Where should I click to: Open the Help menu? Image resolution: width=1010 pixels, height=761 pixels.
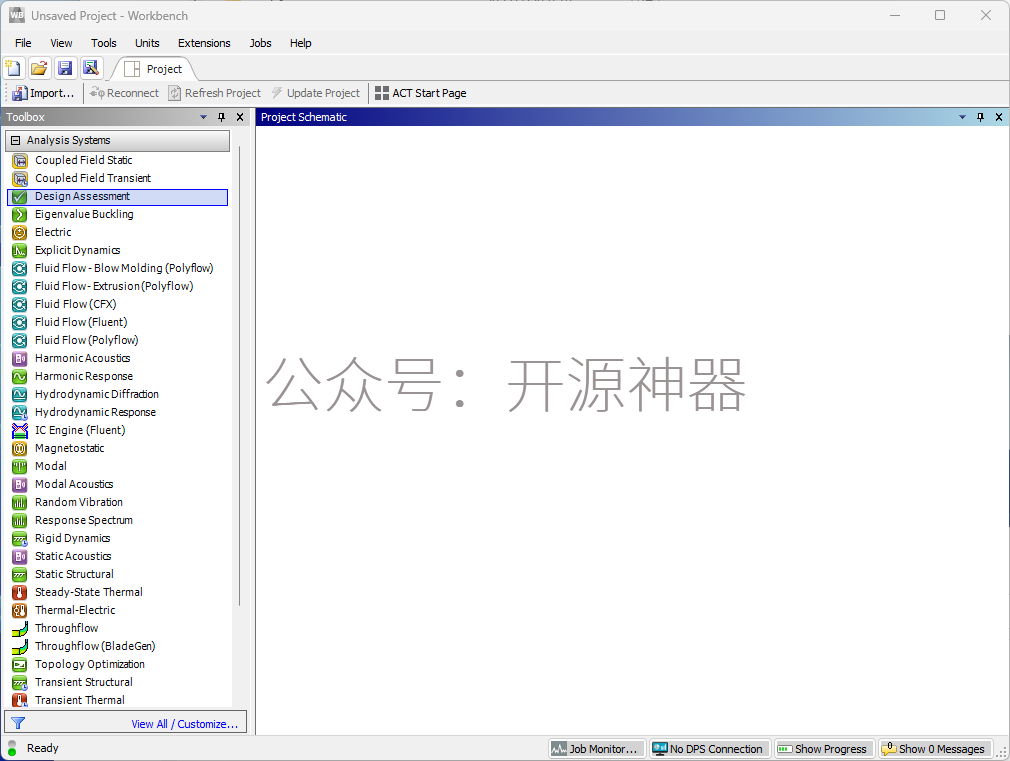coord(300,43)
